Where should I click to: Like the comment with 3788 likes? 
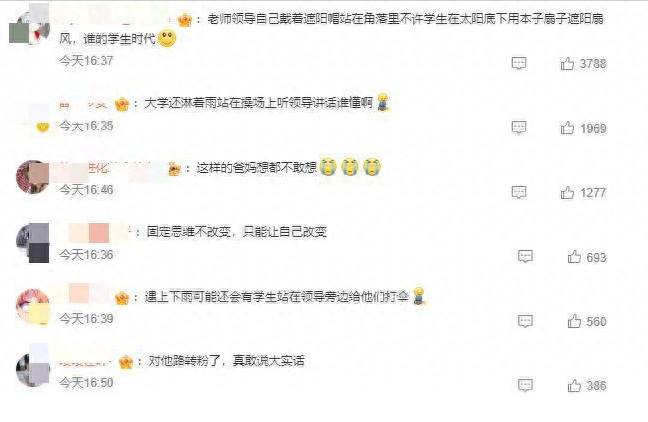[x=567, y=64]
